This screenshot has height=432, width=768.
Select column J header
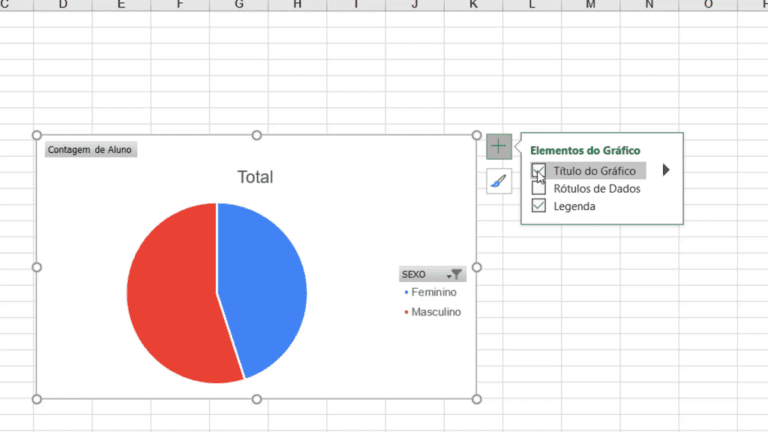coord(415,5)
